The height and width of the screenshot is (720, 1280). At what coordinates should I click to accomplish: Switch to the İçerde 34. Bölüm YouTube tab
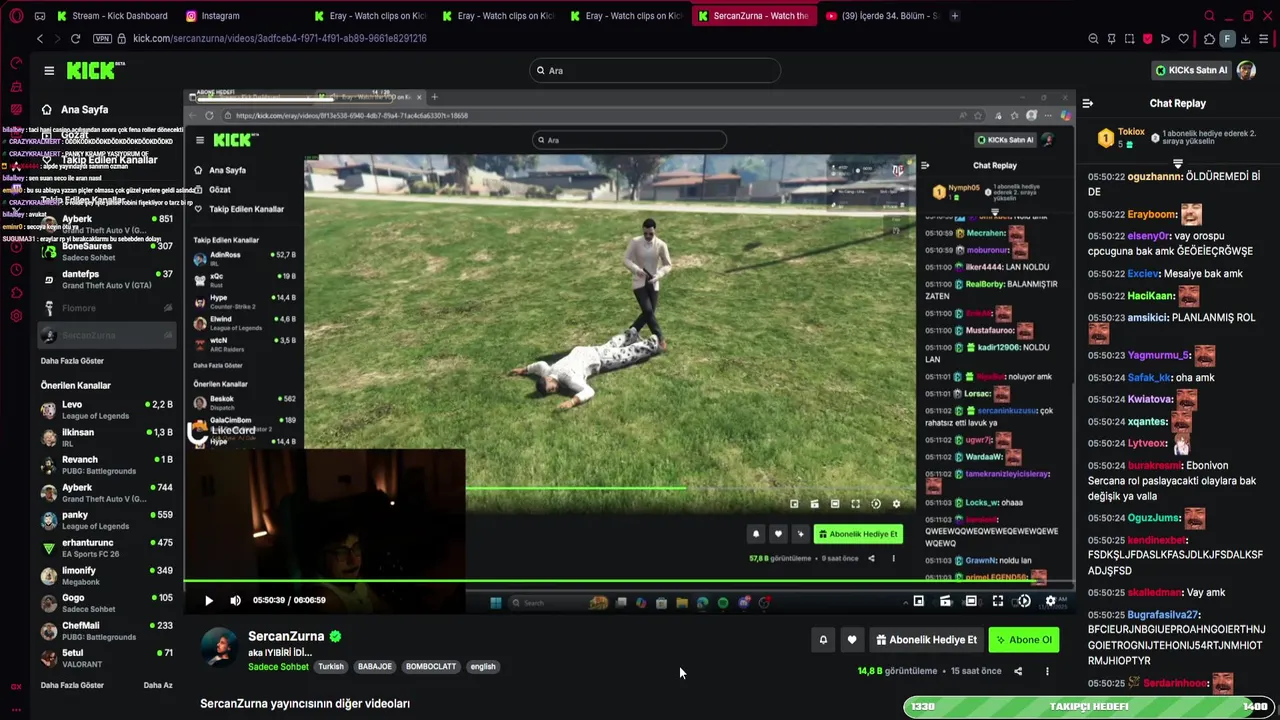click(883, 16)
